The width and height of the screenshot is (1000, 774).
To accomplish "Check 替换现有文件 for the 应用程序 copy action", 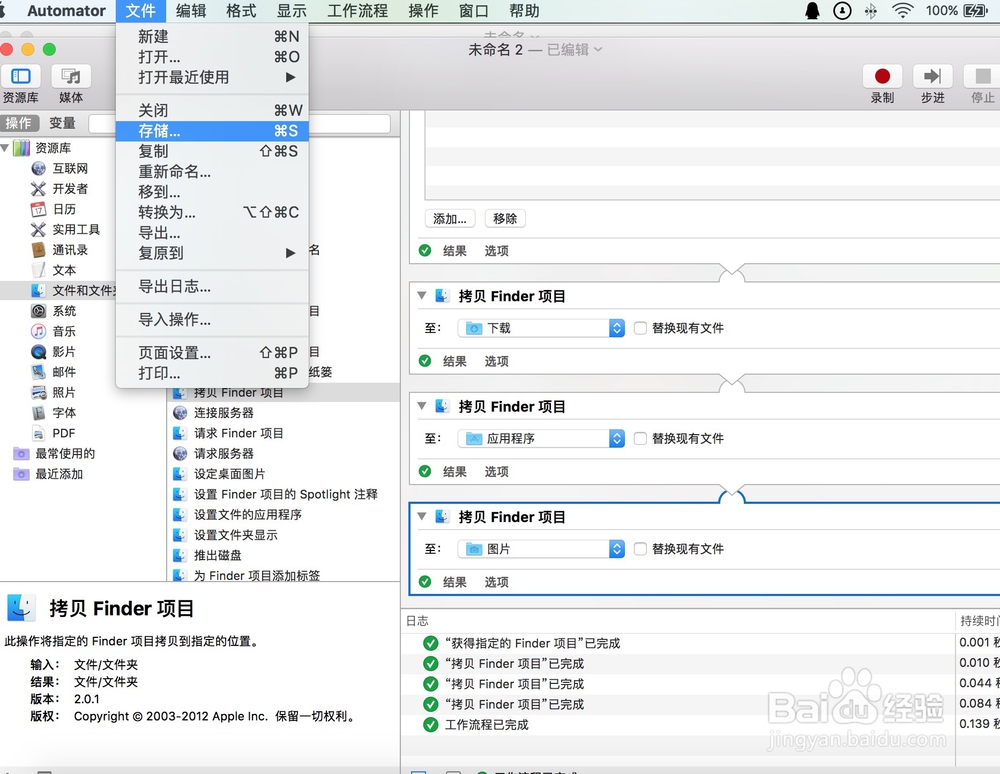I will (x=640, y=439).
